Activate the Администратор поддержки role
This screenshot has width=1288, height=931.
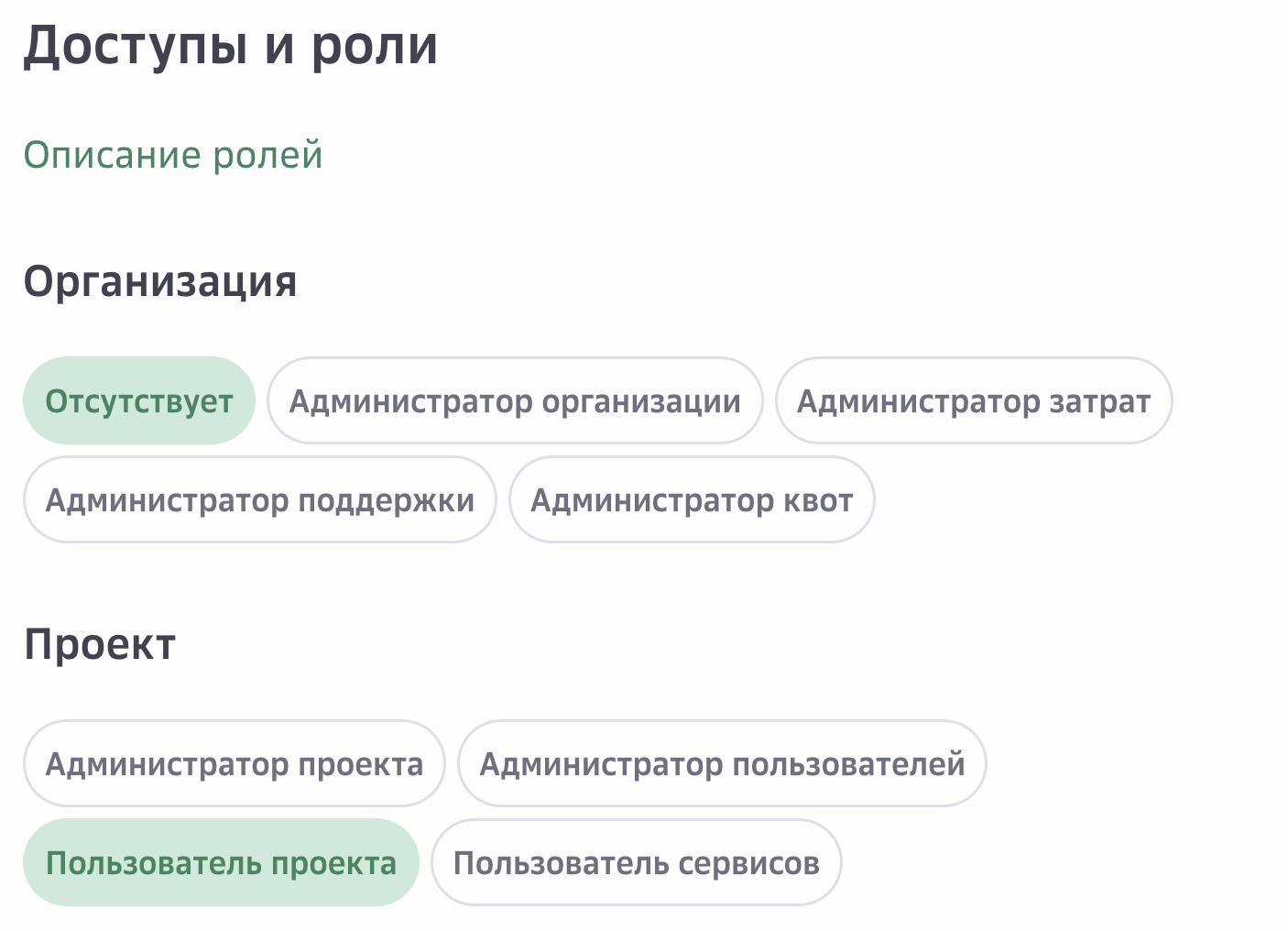(x=260, y=499)
